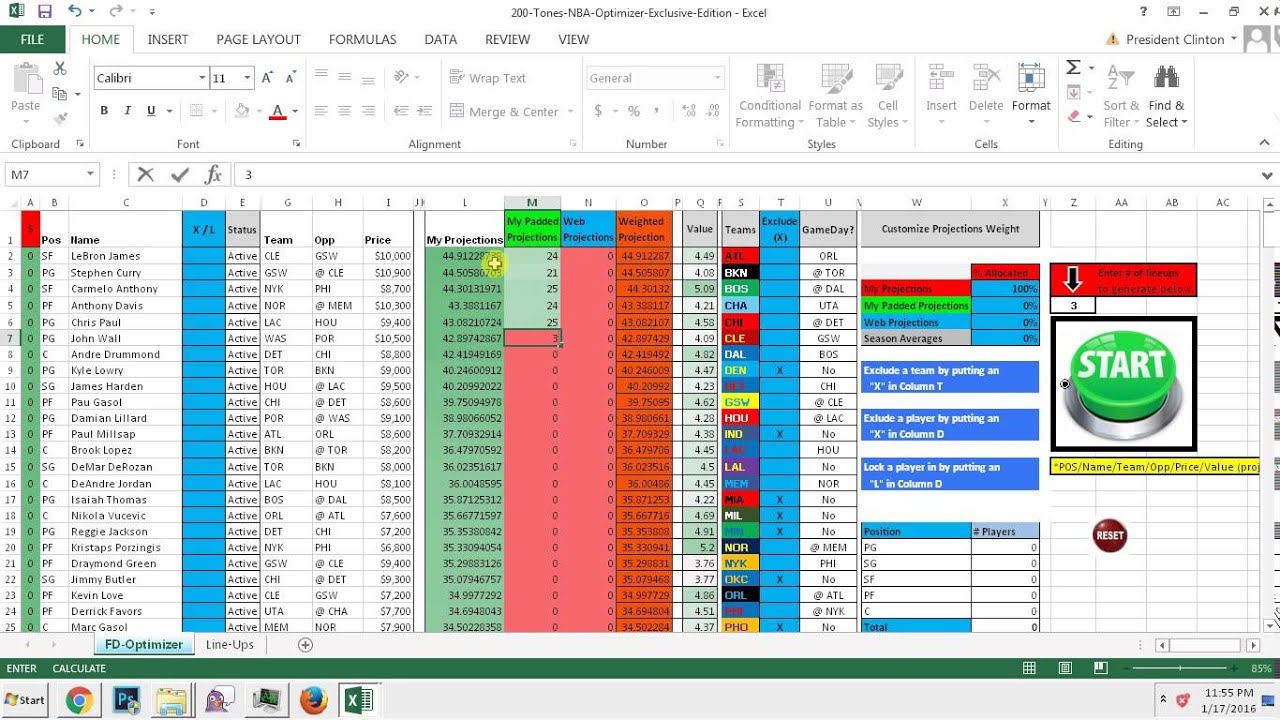Click the number of lineups cell showing 3
This screenshot has width=1280, height=720.
1073,306
